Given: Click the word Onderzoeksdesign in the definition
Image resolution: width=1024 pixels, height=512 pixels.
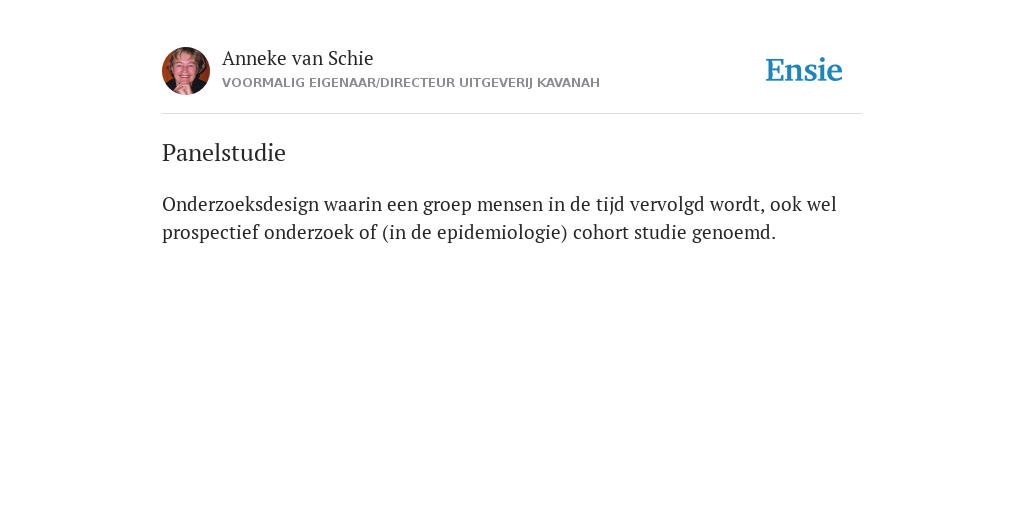Looking at the screenshot, I should tap(240, 205).
